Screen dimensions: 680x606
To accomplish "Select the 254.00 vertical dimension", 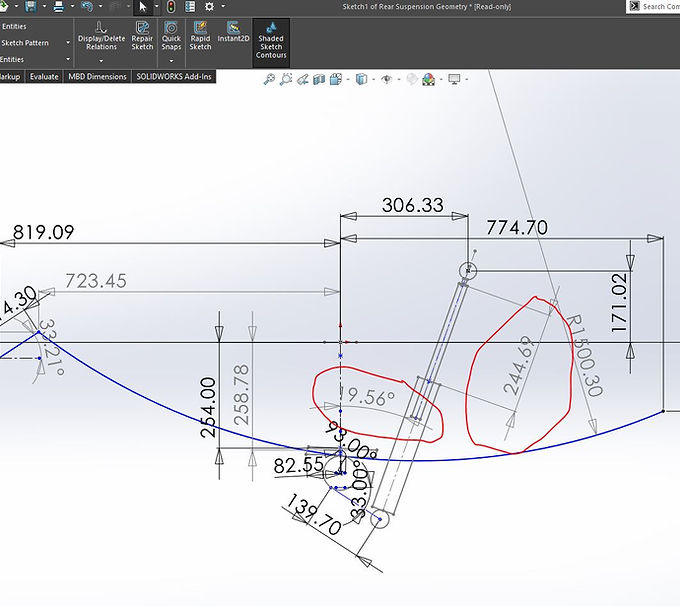I will click(209, 407).
